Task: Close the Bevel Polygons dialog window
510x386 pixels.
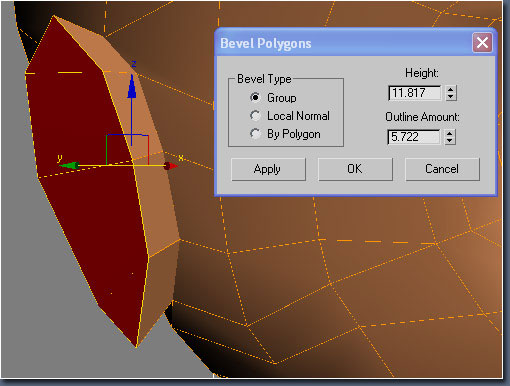Action: [x=482, y=43]
